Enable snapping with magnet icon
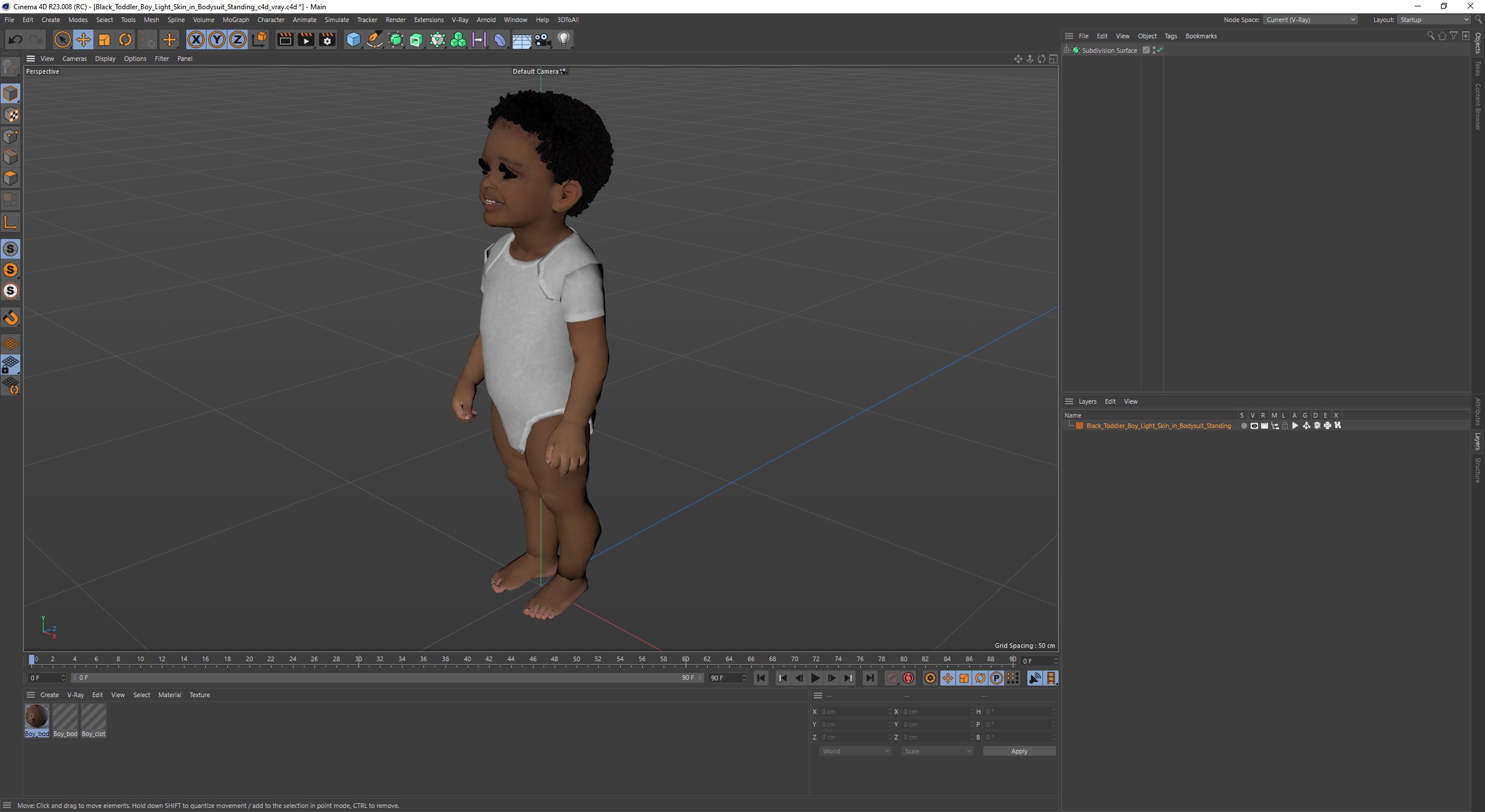1485x812 pixels. click(x=10, y=317)
